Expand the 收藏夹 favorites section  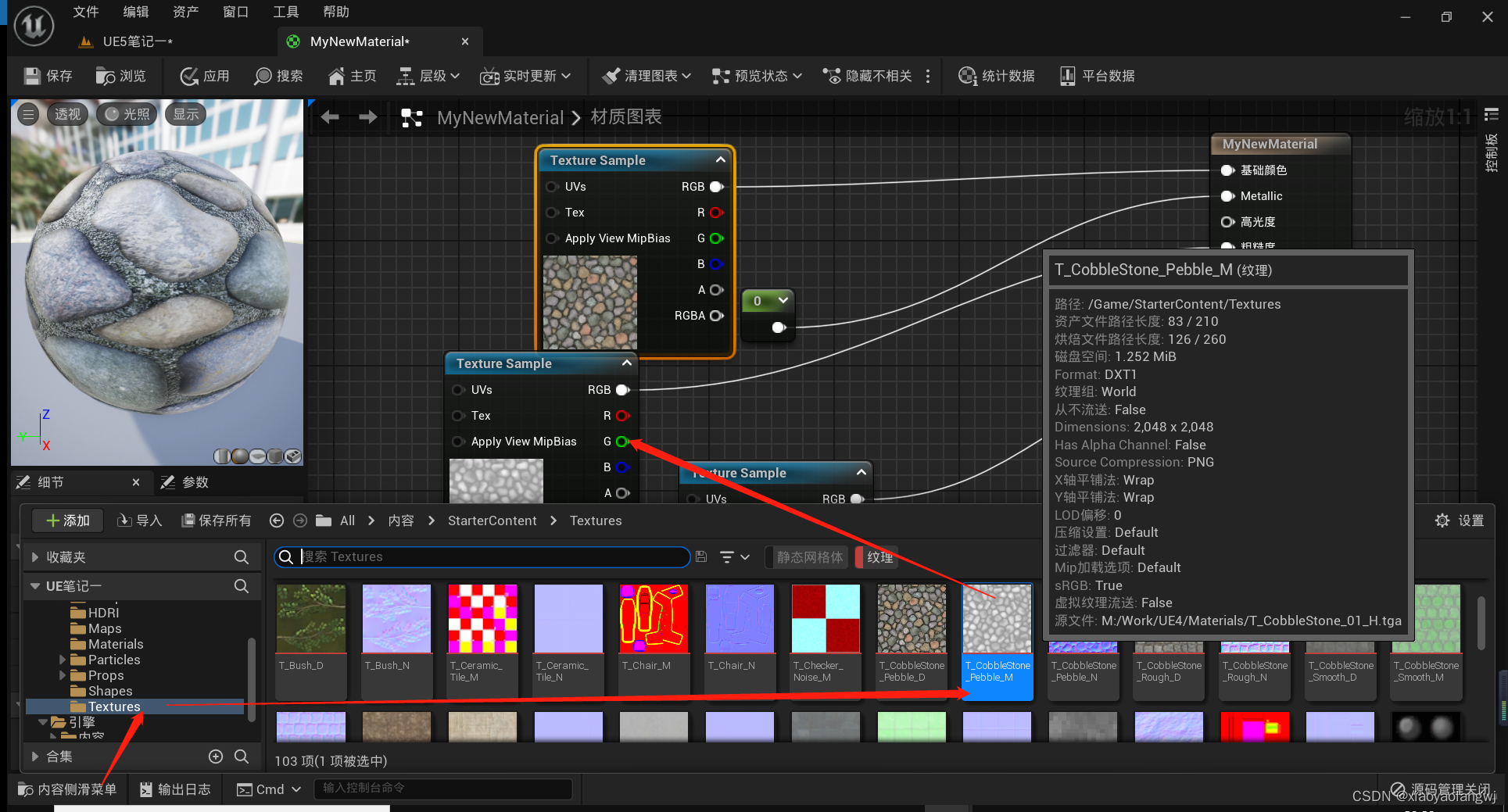pyautogui.click(x=34, y=557)
